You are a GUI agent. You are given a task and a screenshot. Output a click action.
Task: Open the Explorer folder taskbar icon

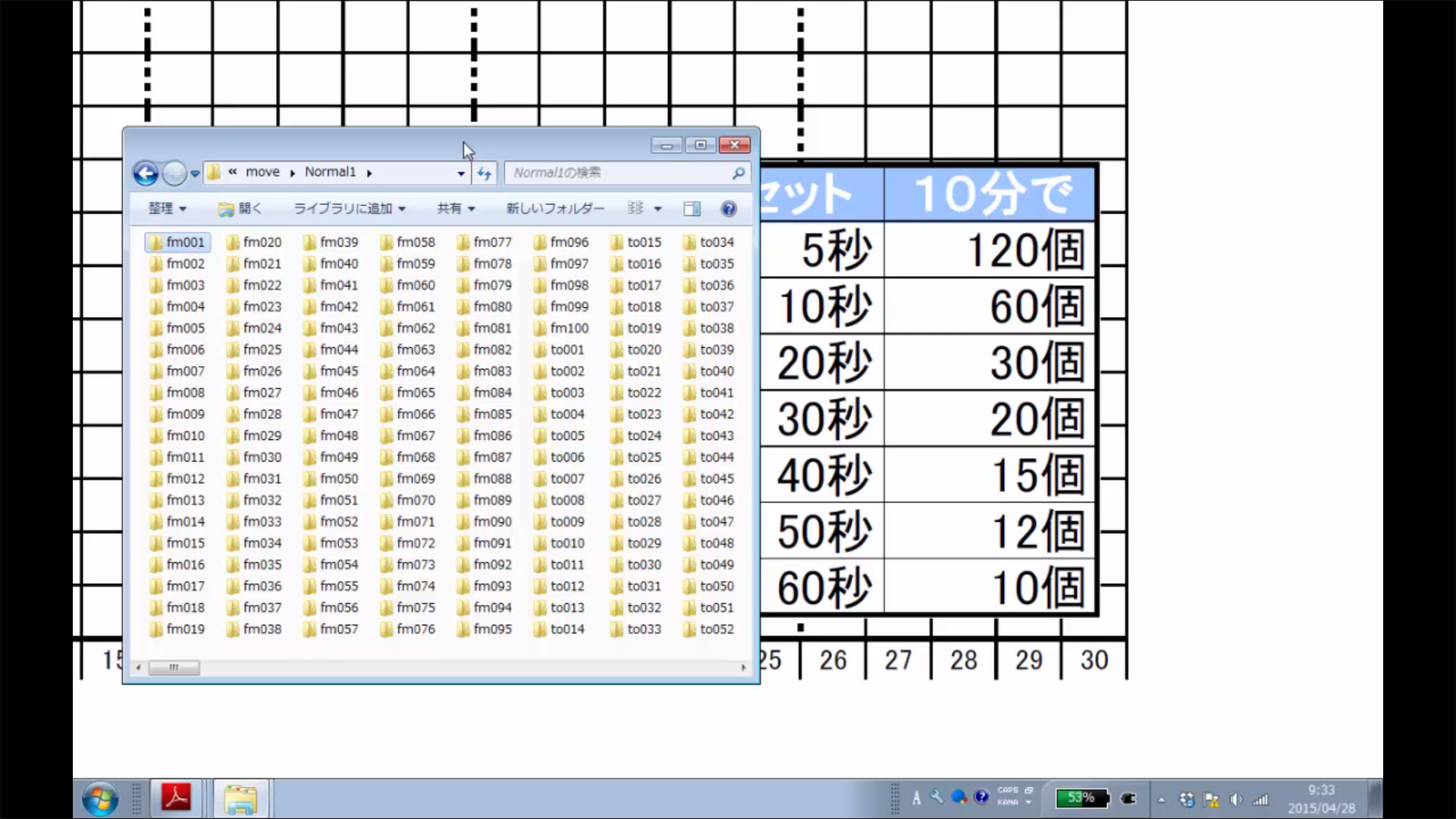click(x=240, y=799)
